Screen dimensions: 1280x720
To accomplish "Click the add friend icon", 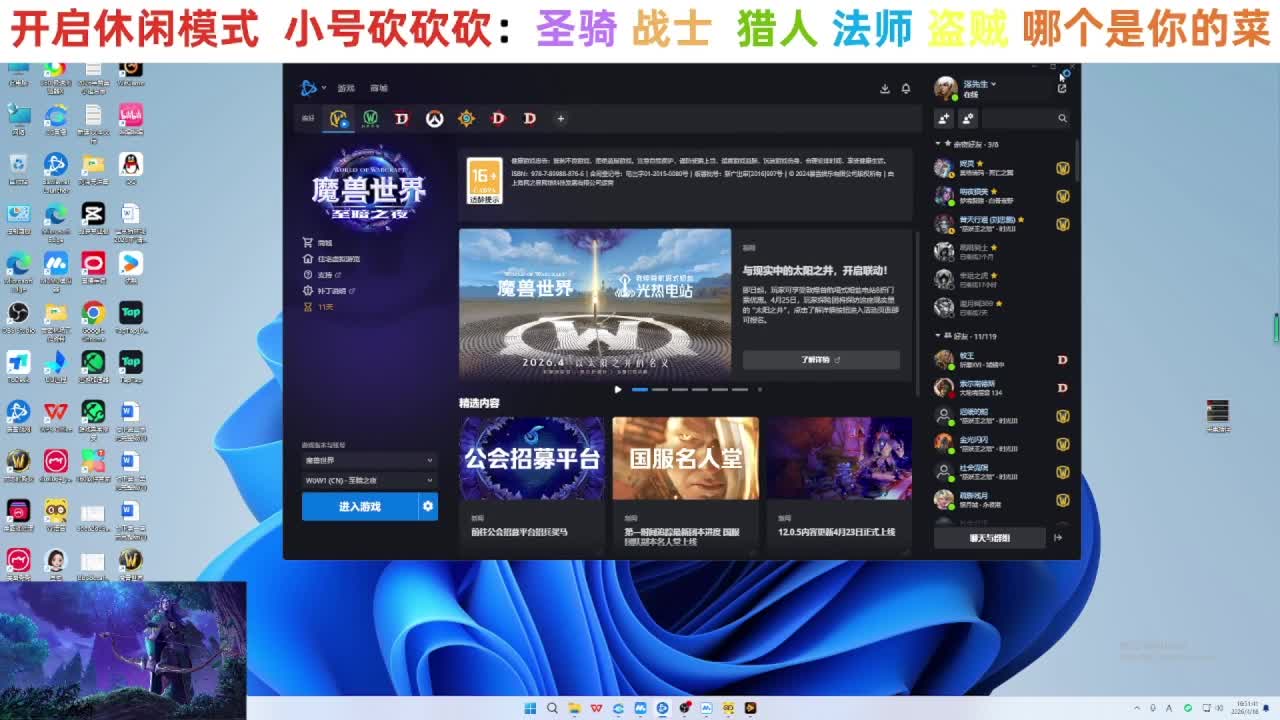I will pyautogui.click(x=943, y=119).
